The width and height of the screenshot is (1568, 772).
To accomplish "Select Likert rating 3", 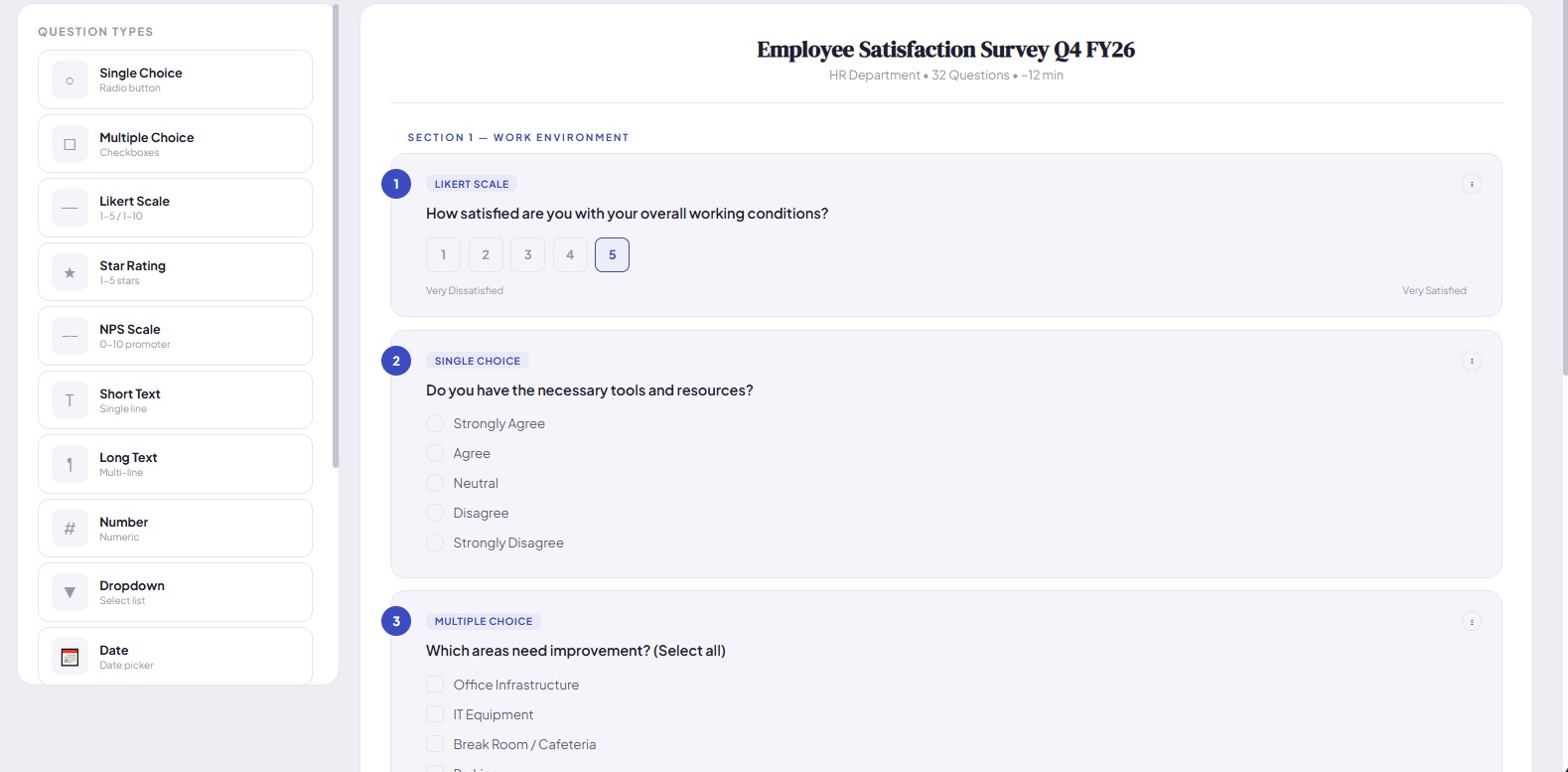I will click(527, 254).
